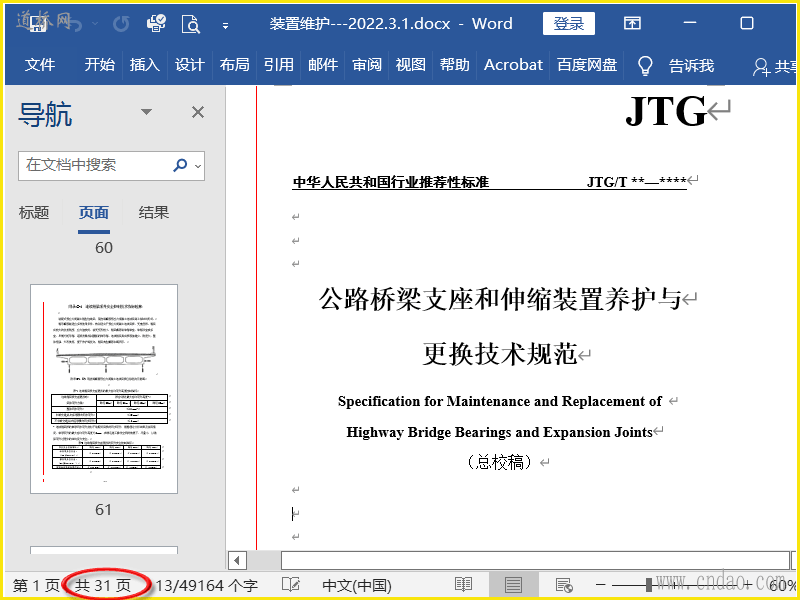Click the share person icon
The width and height of the screenshot is (800, 600).
pyautogui.click(x=761, y=67)
